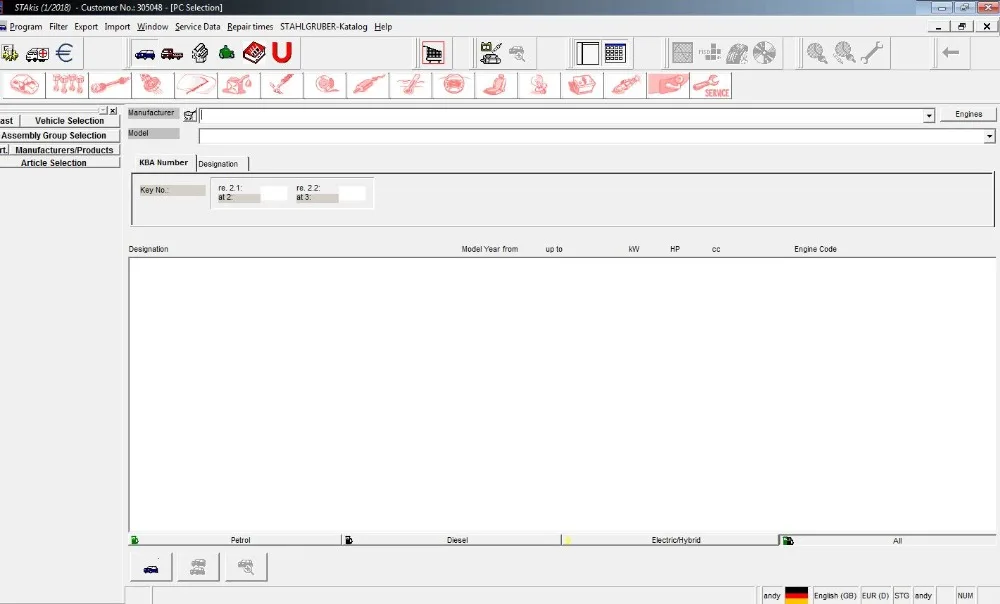
Task: Open the STAHLGRUBER-Katalog menu
Action: click(323, 27)
